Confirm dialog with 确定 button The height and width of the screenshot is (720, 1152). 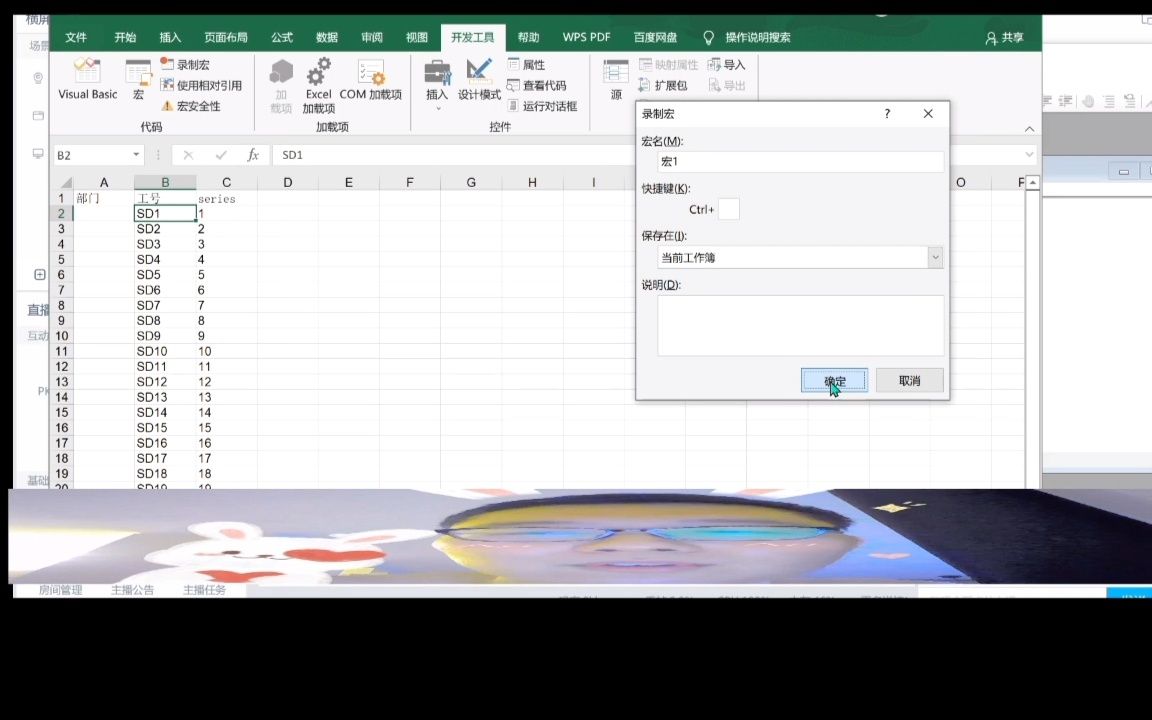[x=833, y=380]
